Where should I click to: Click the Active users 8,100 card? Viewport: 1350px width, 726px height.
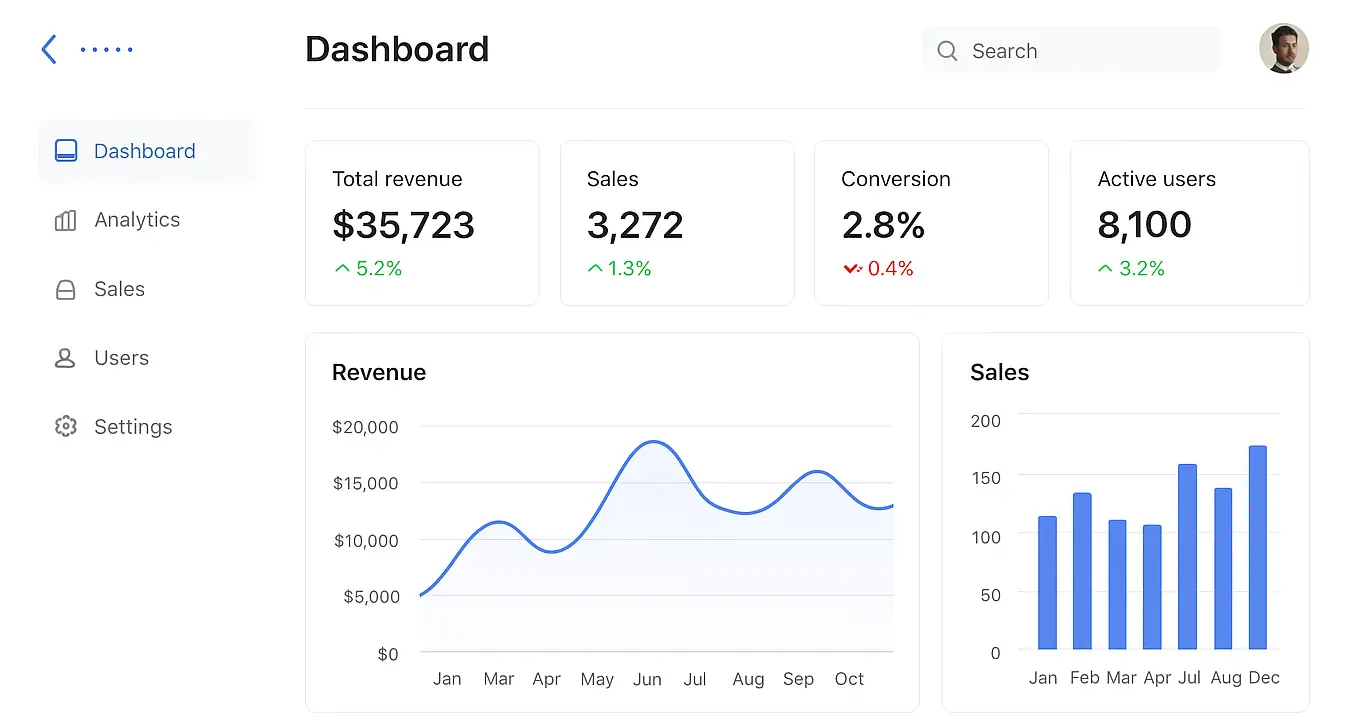point(1189,223)
